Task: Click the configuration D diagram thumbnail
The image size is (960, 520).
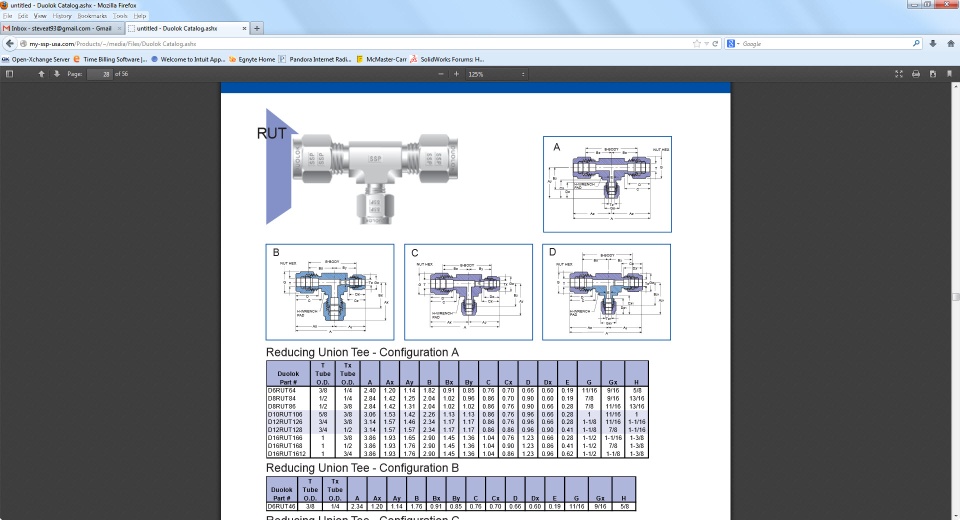Action: [607, 292]
